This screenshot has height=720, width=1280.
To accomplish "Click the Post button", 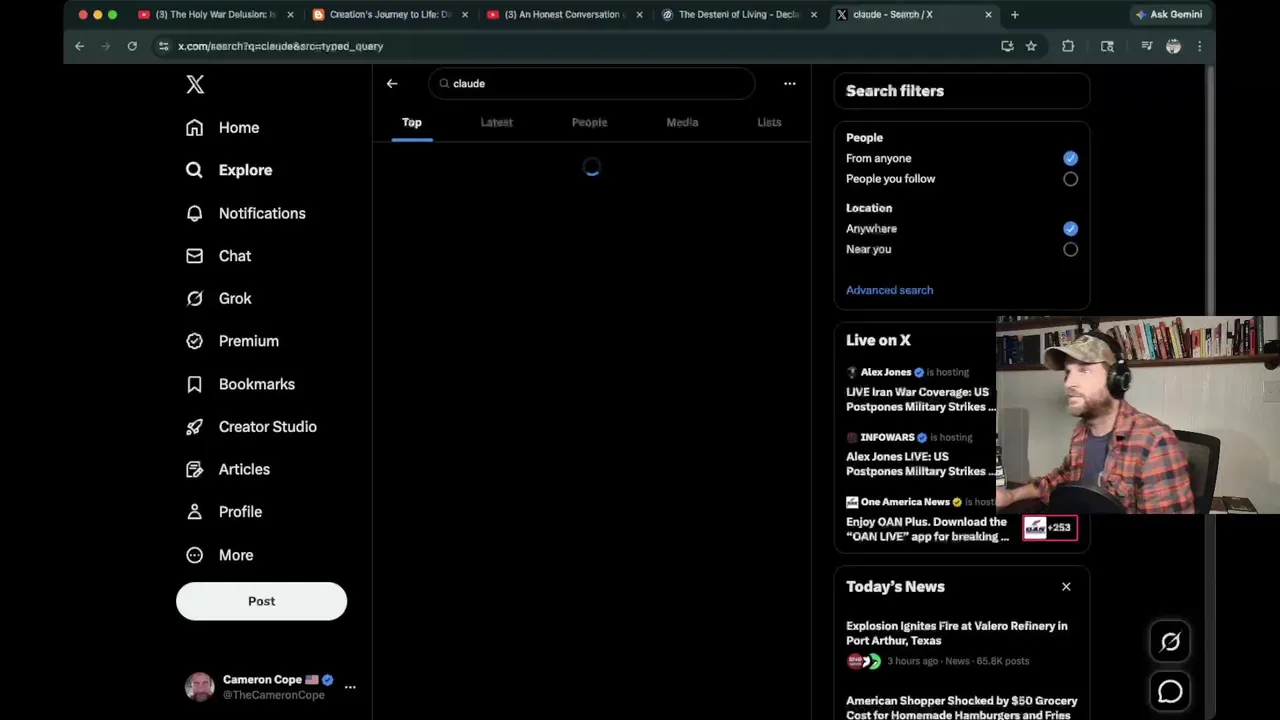I will coord(262,601).
